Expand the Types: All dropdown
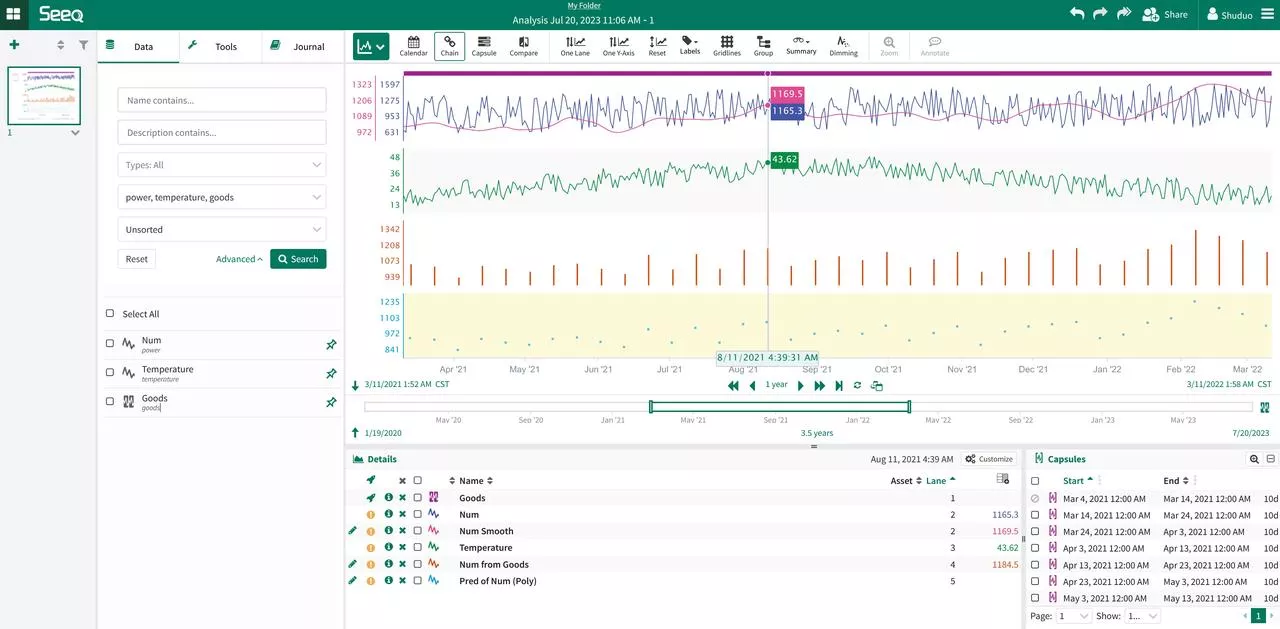The height and width of the screenshot is (629, 1280). (222, 165)
